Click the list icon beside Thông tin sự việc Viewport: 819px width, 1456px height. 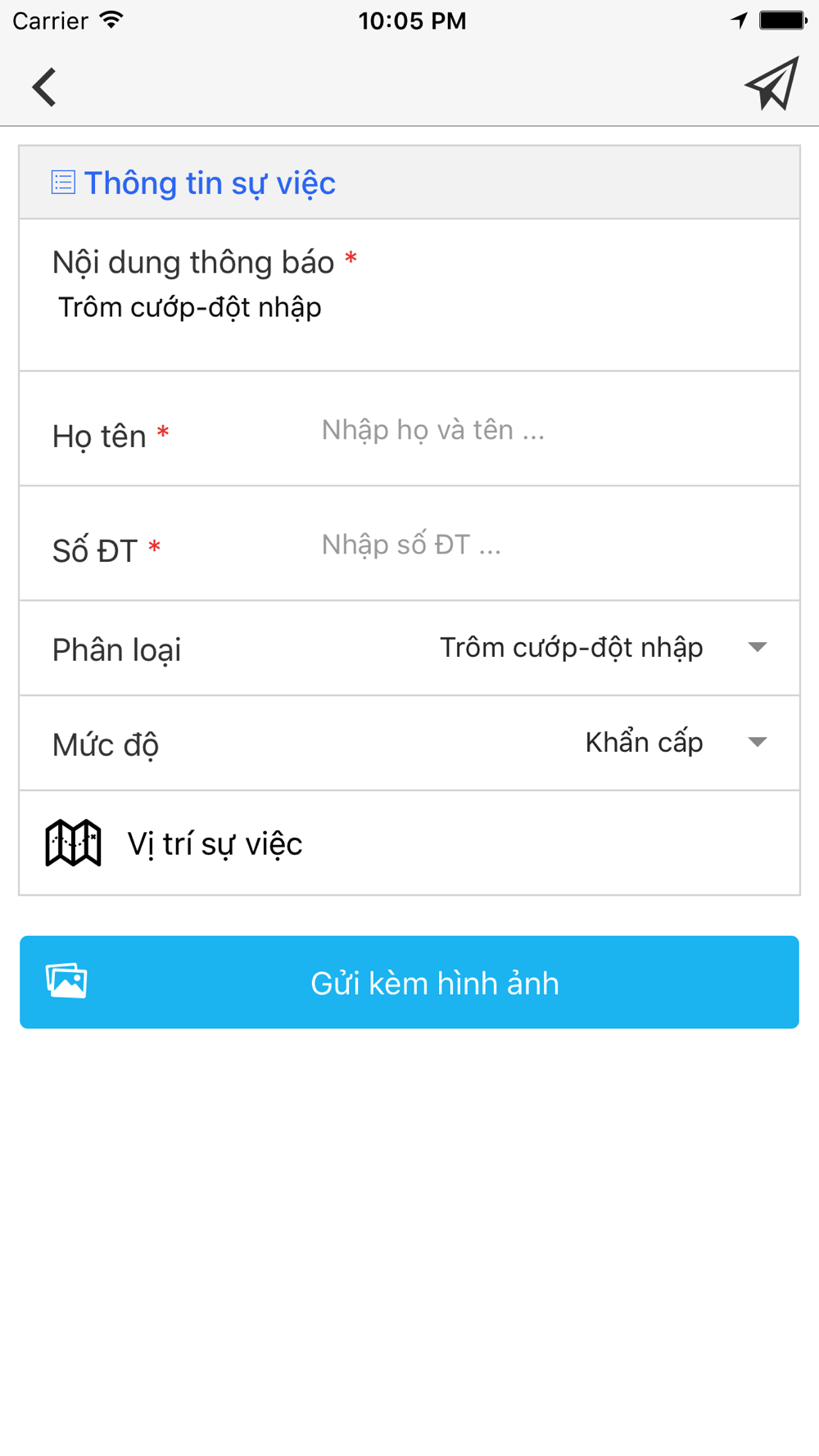pyautogui.click(x=63, y=183)
